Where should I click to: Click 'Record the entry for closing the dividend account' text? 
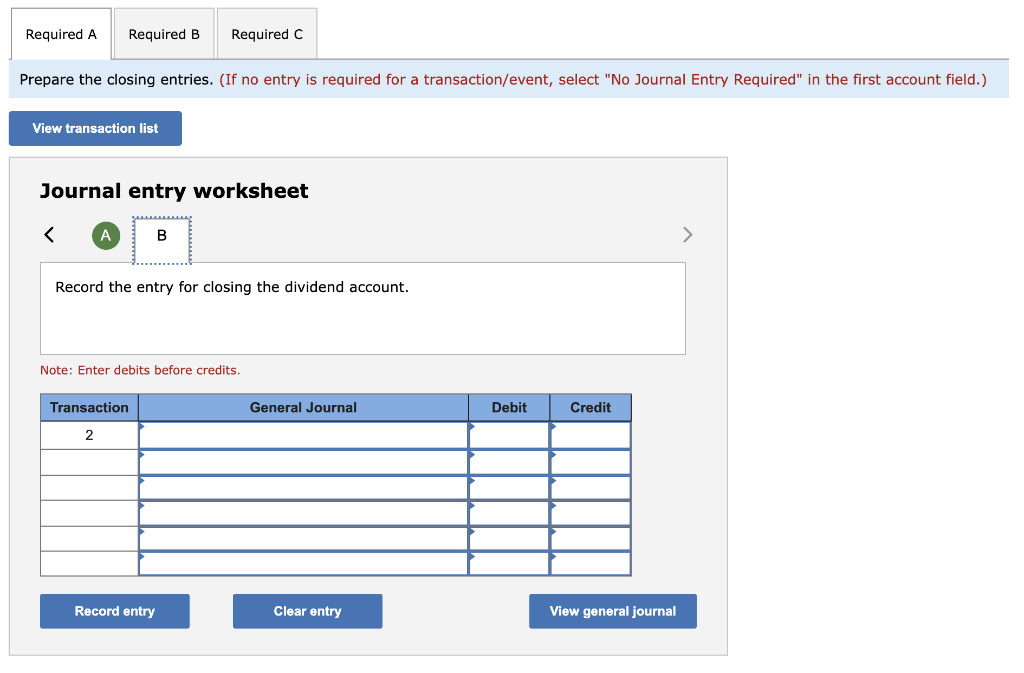232,287
